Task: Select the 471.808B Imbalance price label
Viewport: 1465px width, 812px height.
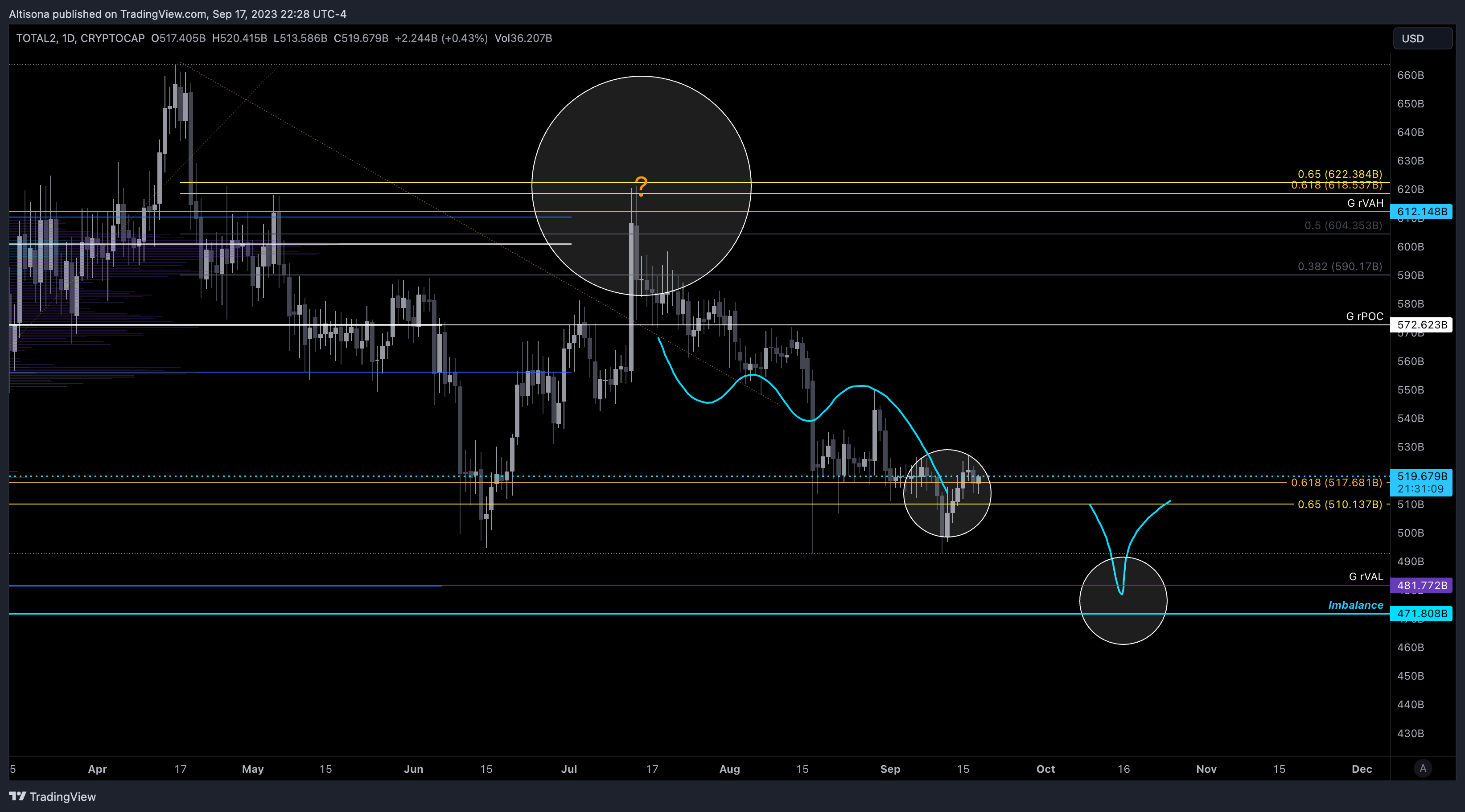Action: click(1421, 614)
